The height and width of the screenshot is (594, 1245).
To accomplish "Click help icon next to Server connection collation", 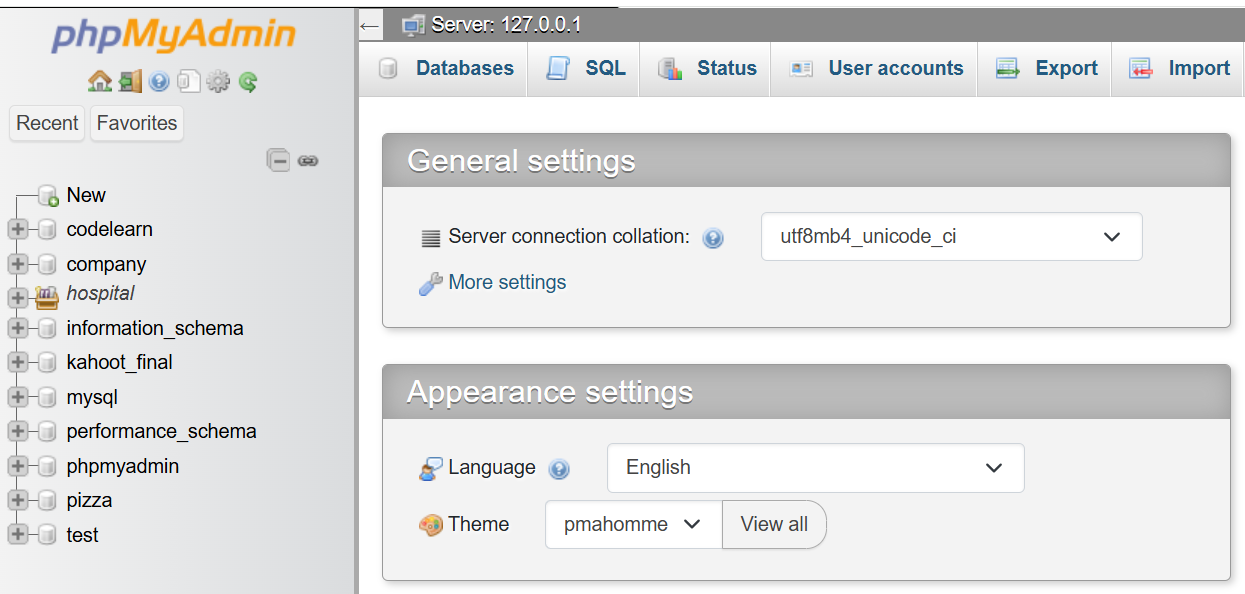I will (713, 238).
